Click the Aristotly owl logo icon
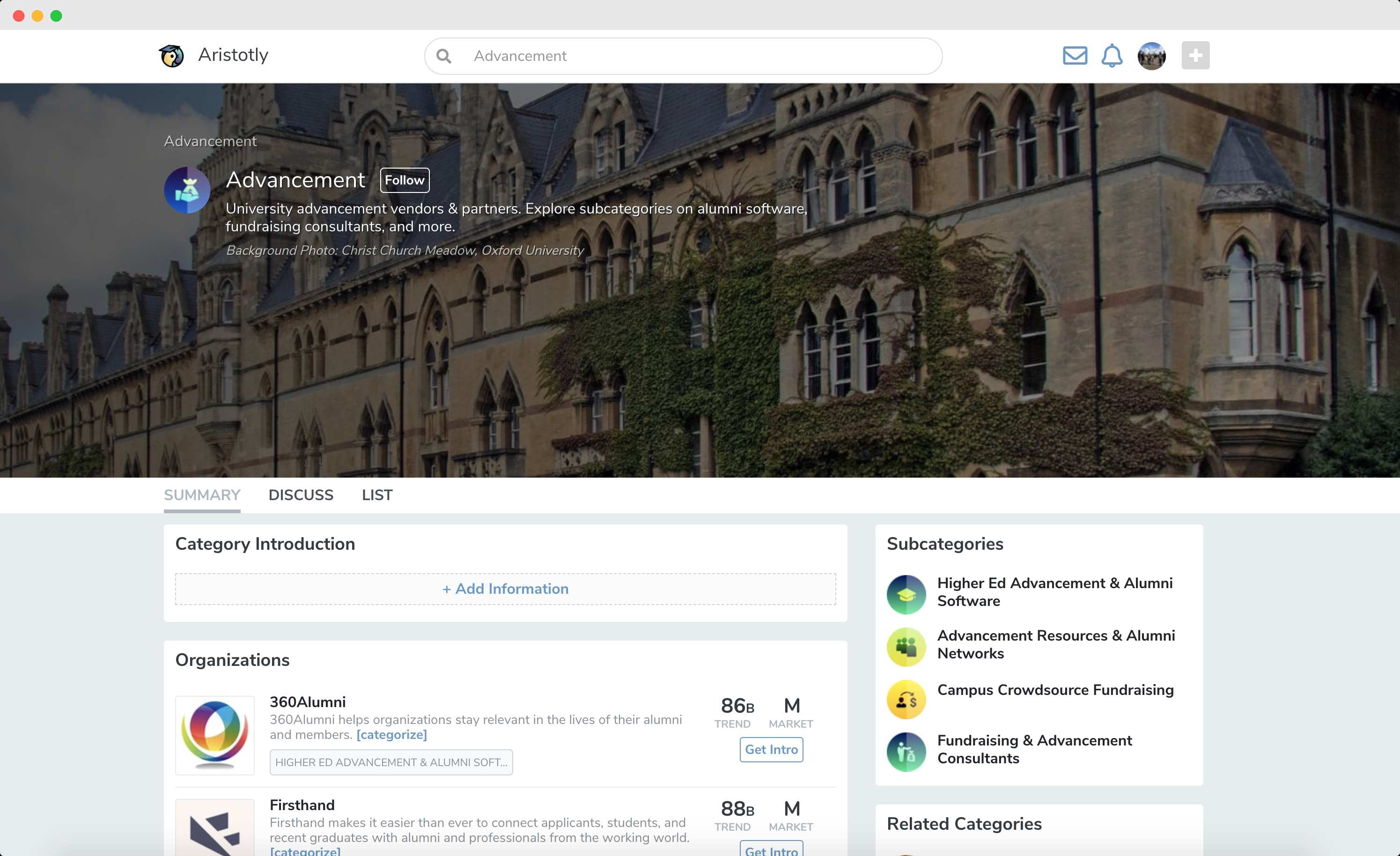Viewport: 1400px width, 856px height. pyautogui.click(x=171, y=56)
